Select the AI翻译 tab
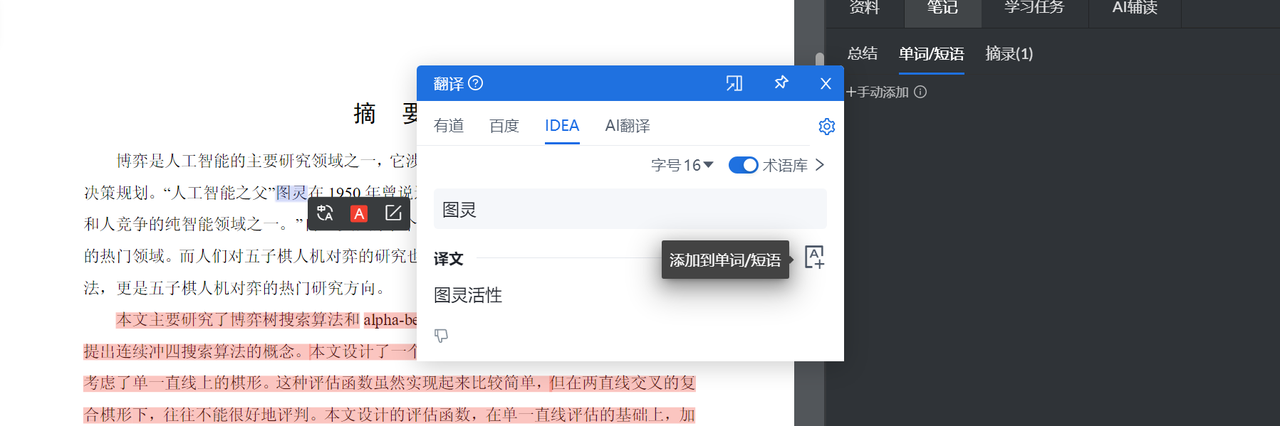Image resolution: width=1280 pixels, height=426 pixels. point(627,126)
